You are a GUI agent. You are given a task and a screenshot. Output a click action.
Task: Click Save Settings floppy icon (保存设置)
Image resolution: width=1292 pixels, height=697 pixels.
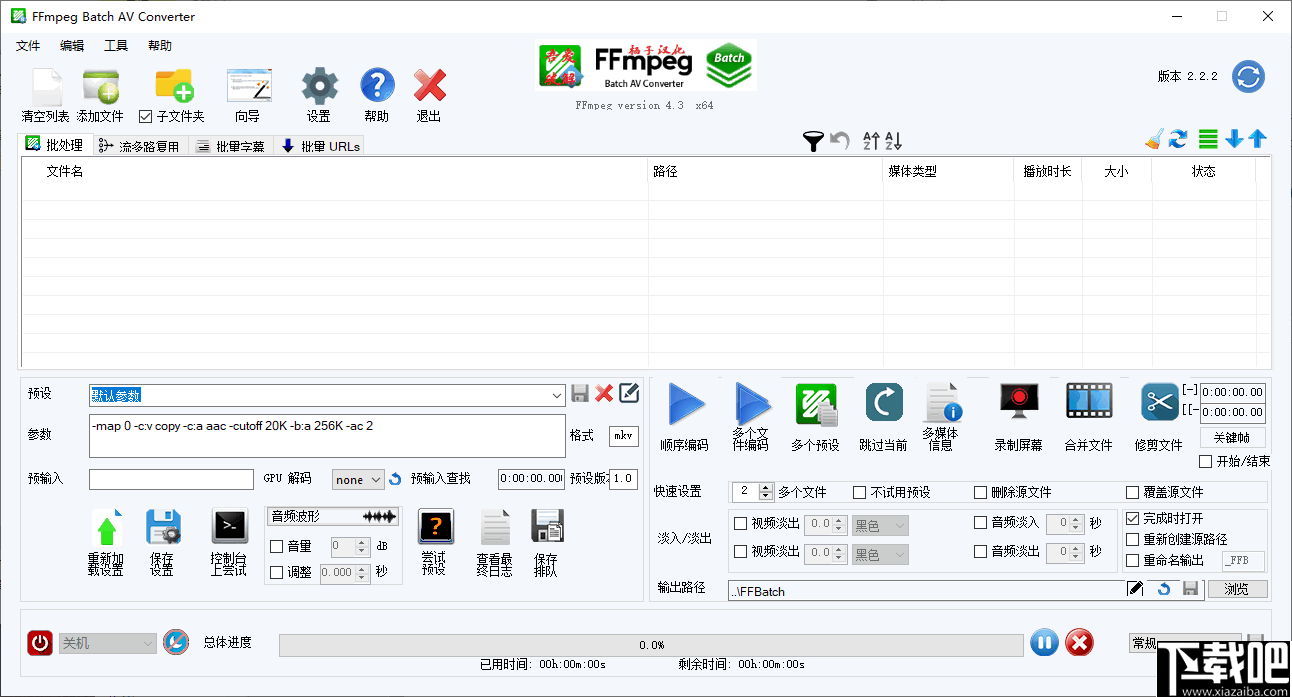tap(162, 527)
